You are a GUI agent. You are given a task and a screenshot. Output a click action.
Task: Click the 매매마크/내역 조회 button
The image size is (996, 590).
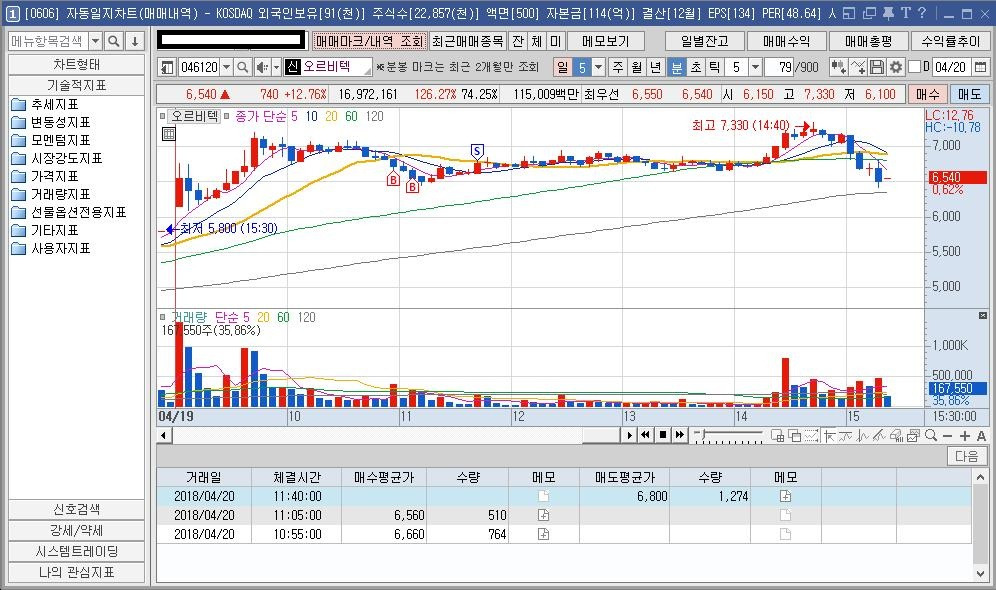[x=369, y=41]
